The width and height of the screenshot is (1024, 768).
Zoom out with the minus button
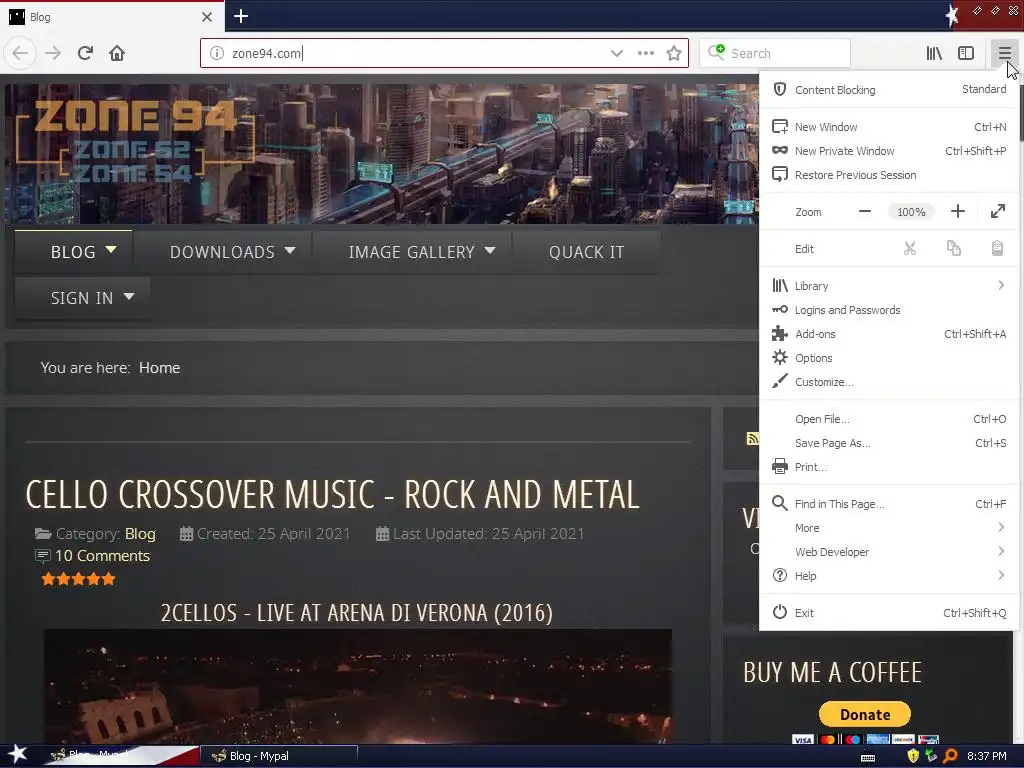(865, 212)
